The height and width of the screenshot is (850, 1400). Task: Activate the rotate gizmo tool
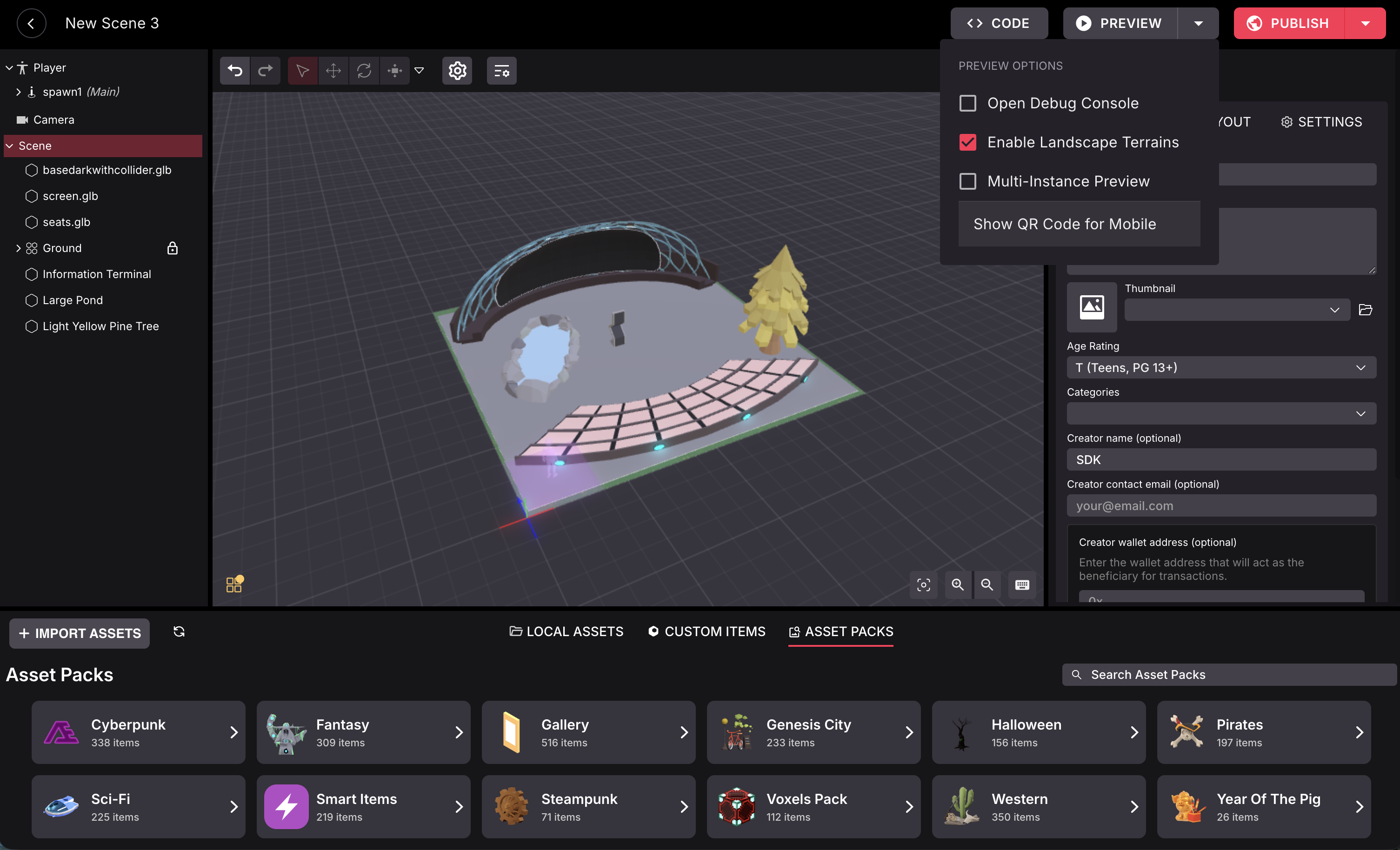coord(364,71)
